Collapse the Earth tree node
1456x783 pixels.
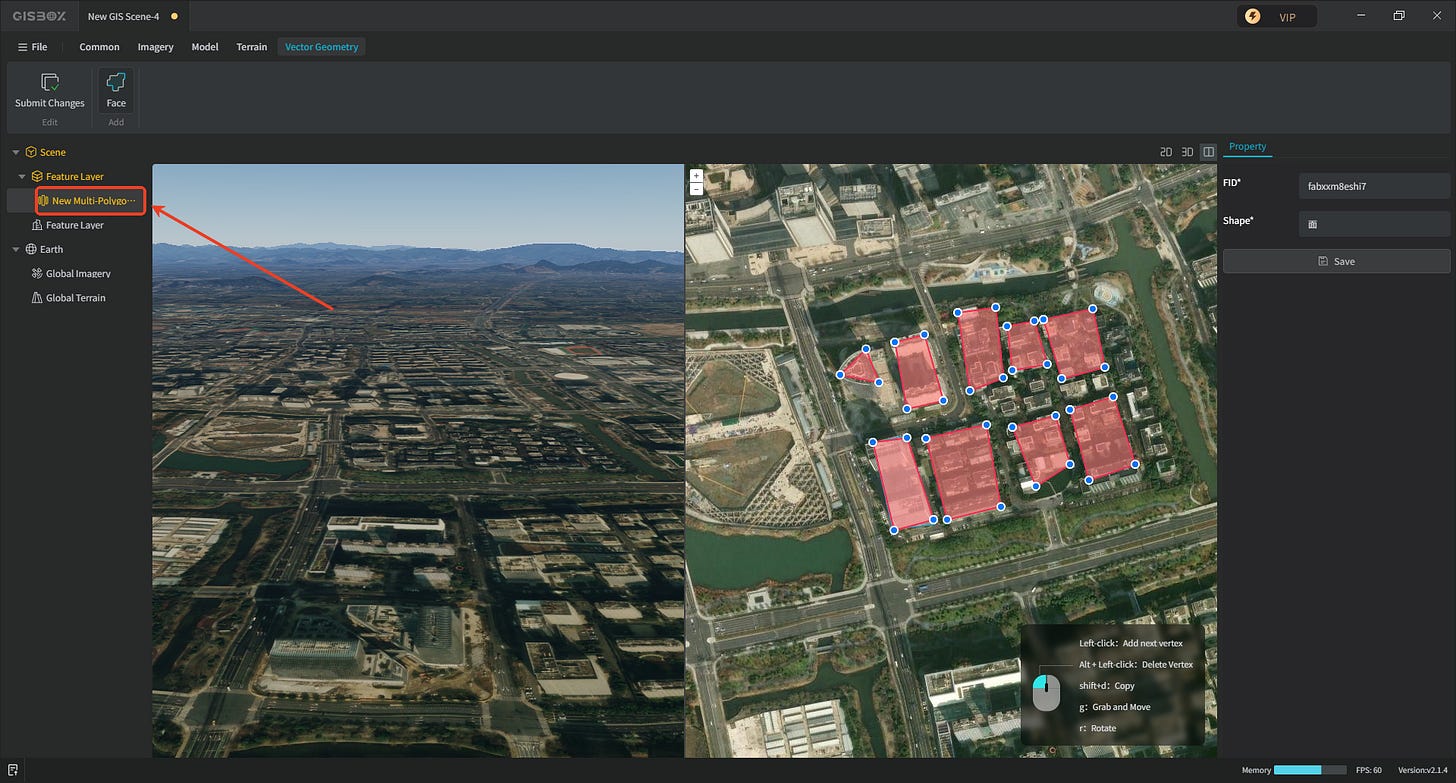(x=16, y=250)
